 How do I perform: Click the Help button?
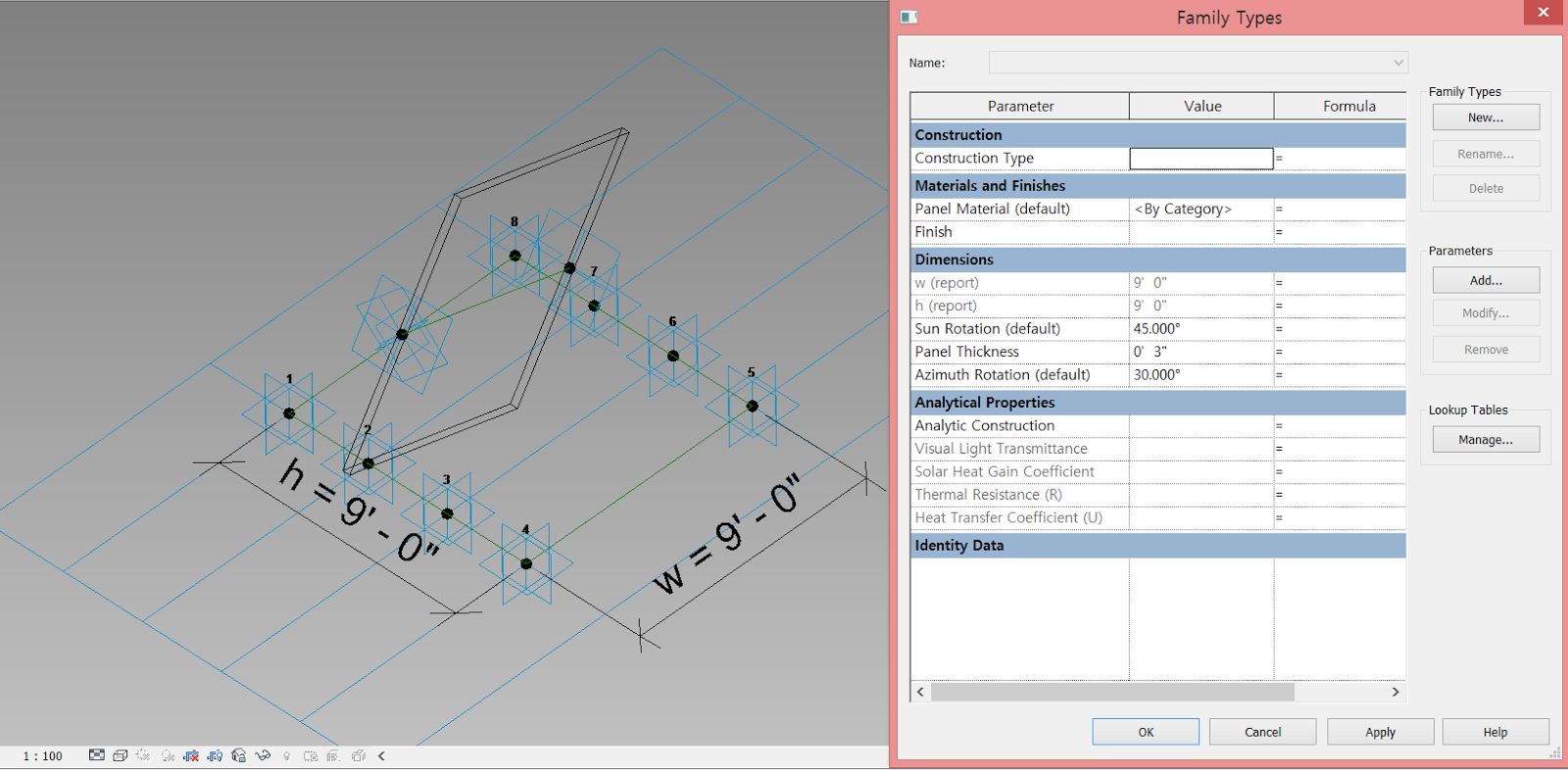pyautogui.click(x=1495, y=732)
